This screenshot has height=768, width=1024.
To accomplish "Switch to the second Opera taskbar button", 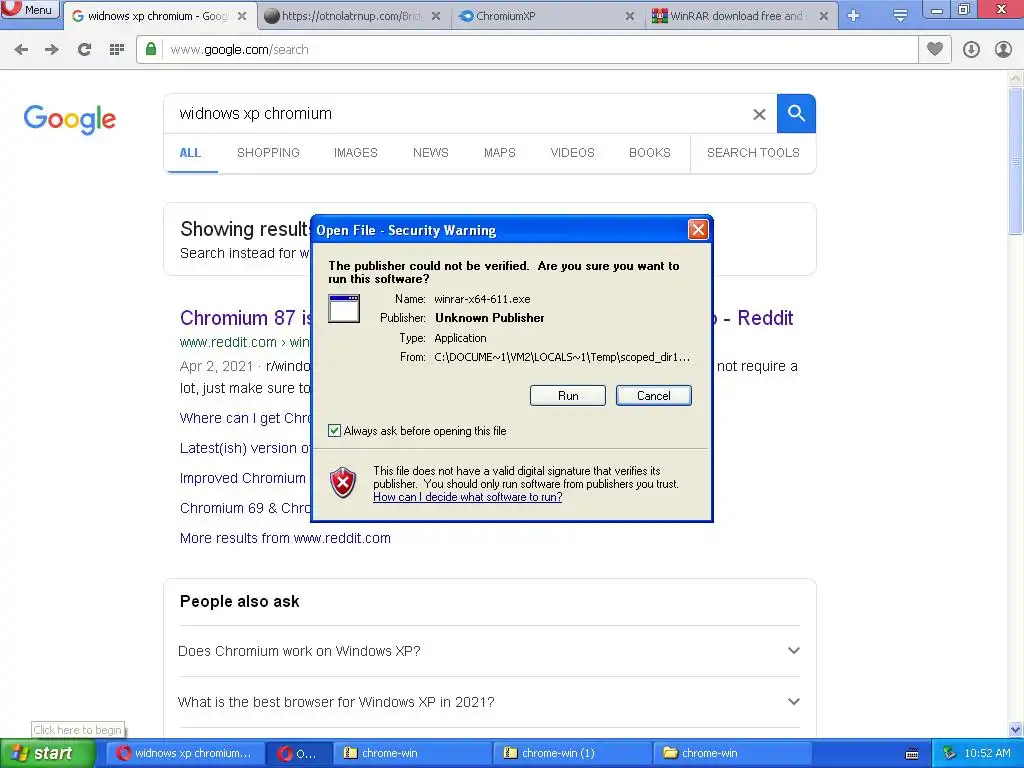I will tap(300, 753).
